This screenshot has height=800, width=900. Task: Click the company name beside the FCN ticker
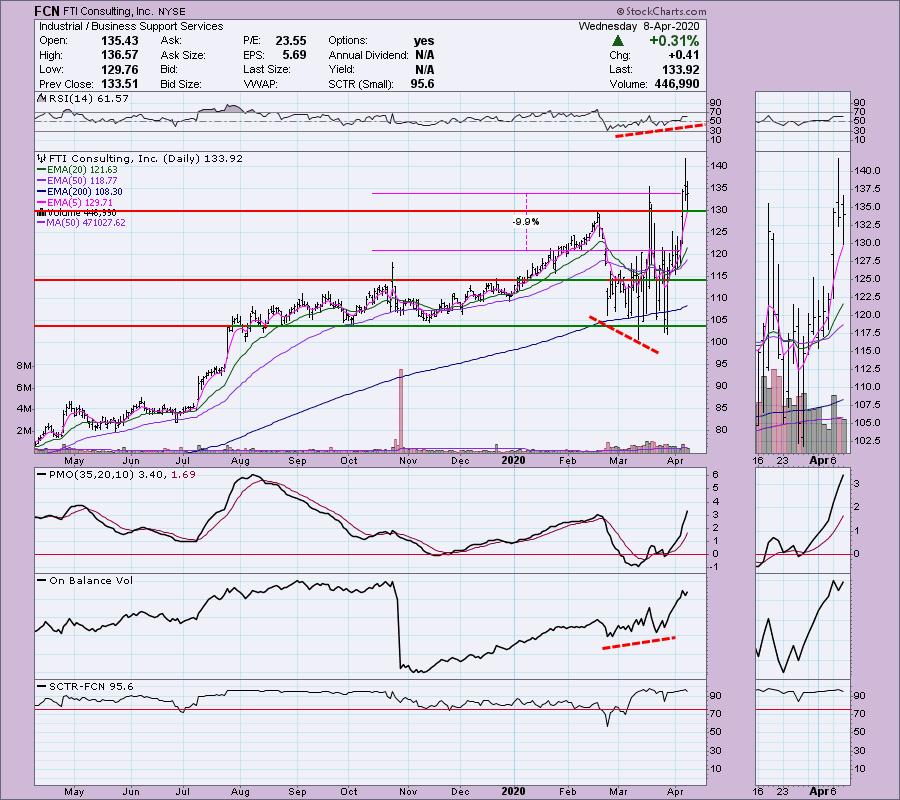tap(110, 11)
